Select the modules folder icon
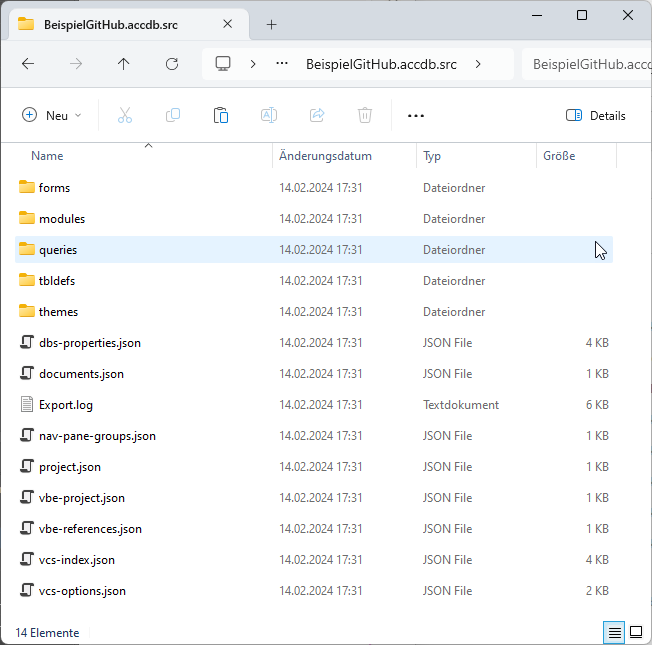The width and height of the screenshot is (652, 645). pos(27,218)
